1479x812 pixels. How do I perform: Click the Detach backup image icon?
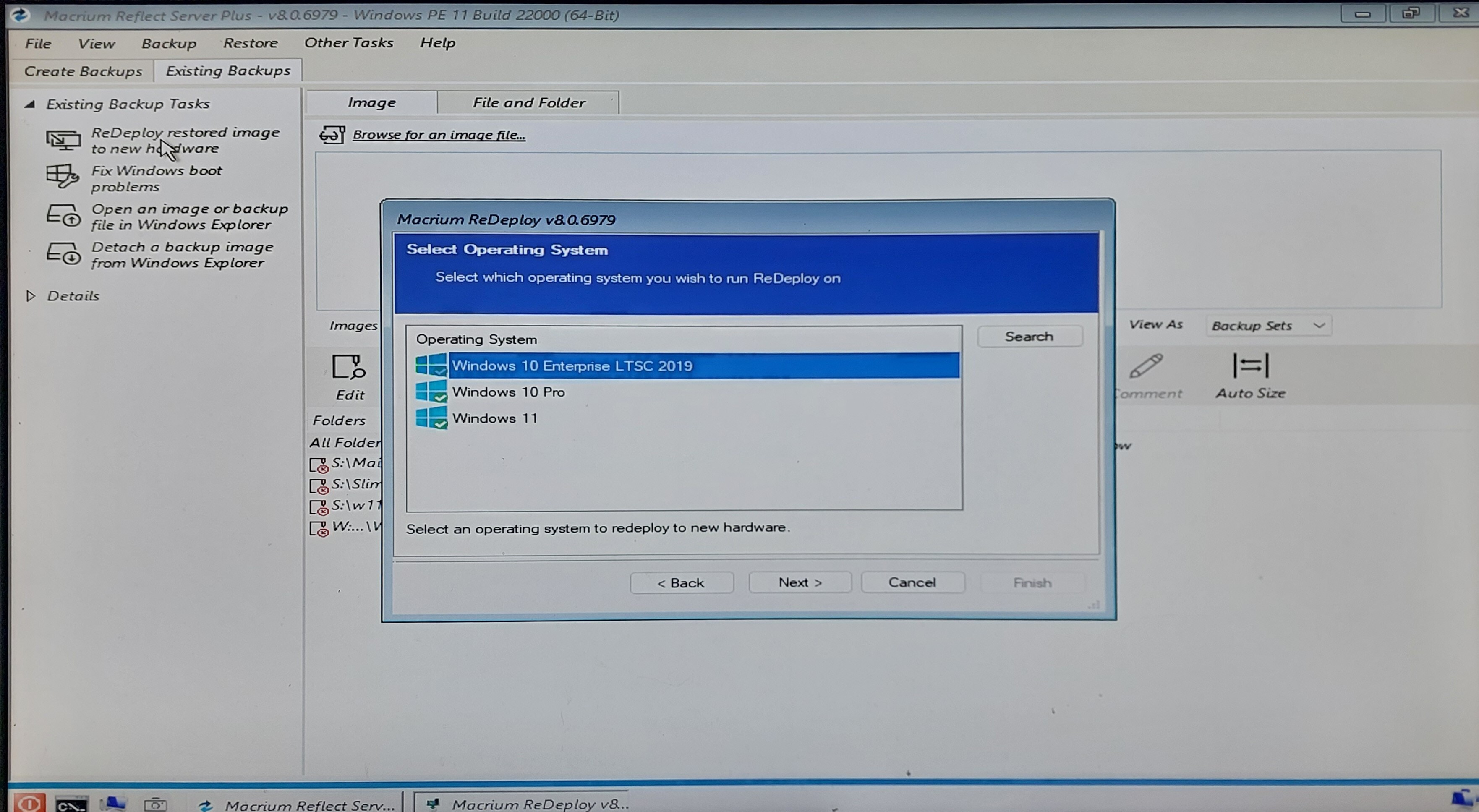pyautogui.click(x=63, y=253)
